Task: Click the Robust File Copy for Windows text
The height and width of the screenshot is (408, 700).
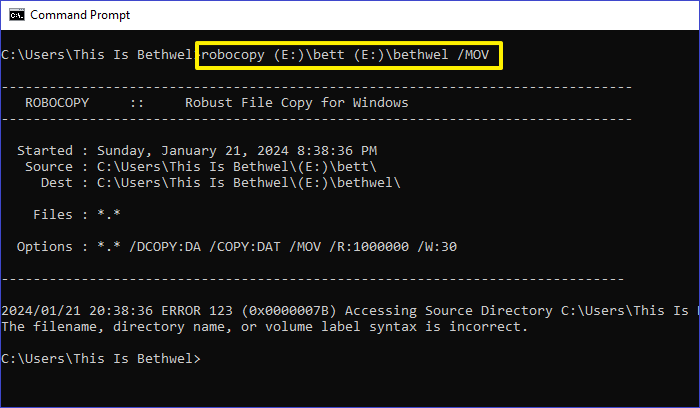Action: click(297, 103)
